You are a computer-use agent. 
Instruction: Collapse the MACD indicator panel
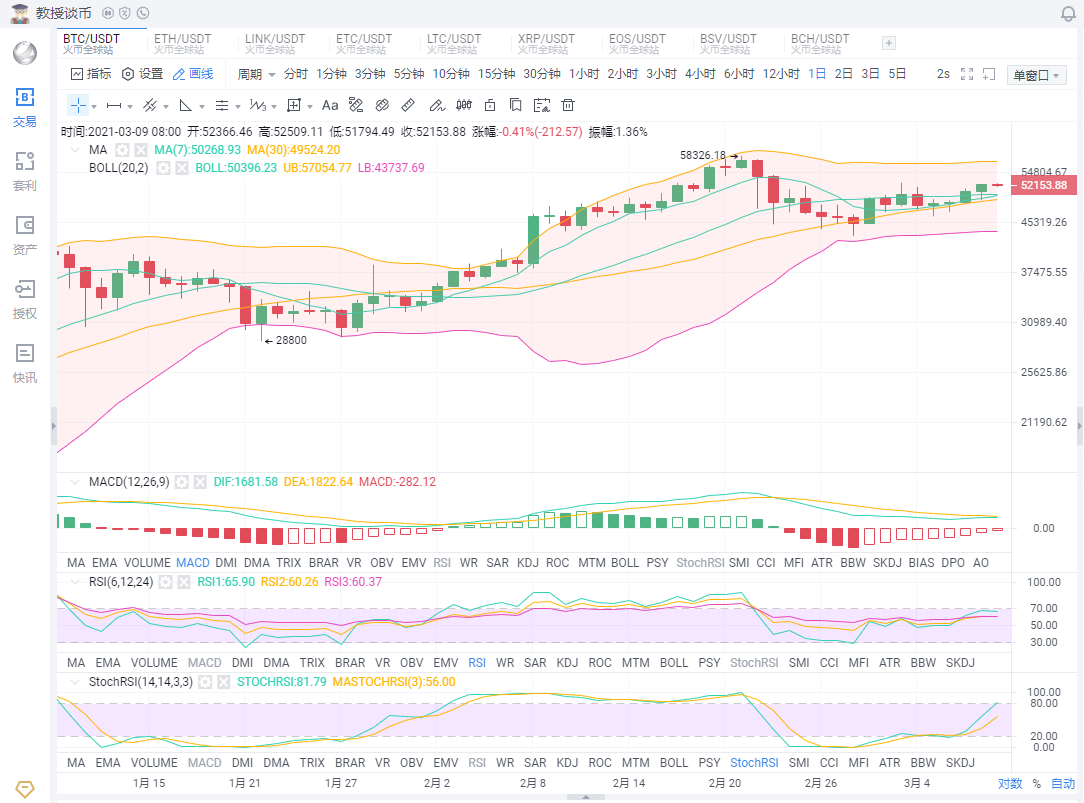[75, 482]
